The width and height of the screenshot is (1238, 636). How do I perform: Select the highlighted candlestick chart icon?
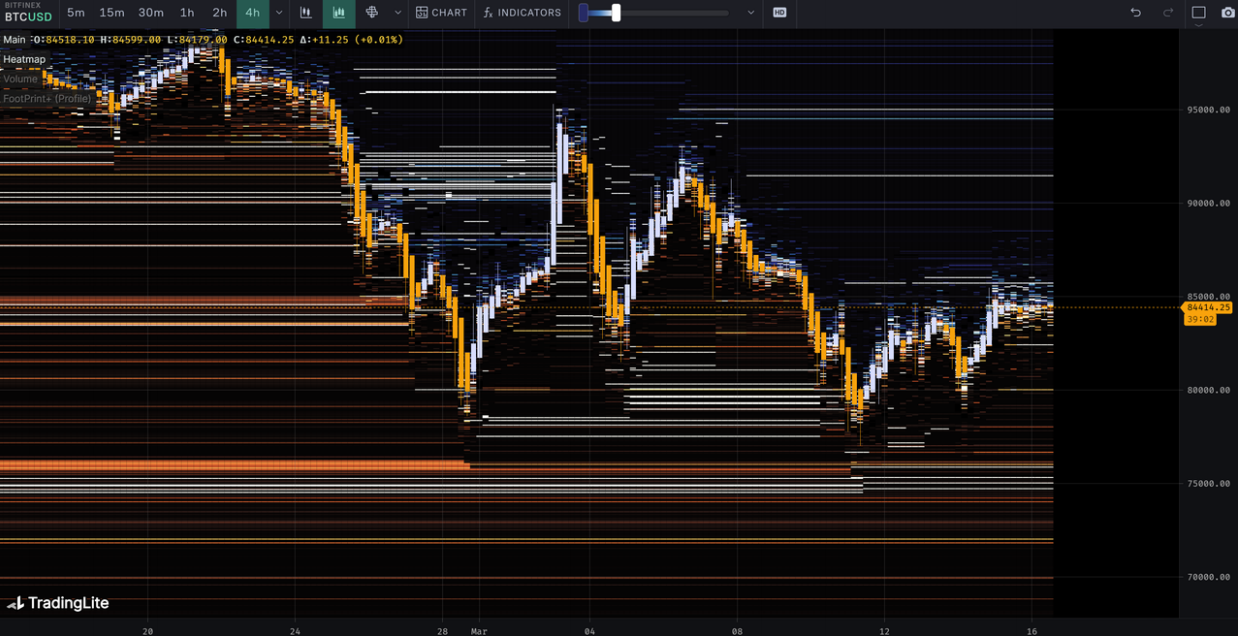339,13
